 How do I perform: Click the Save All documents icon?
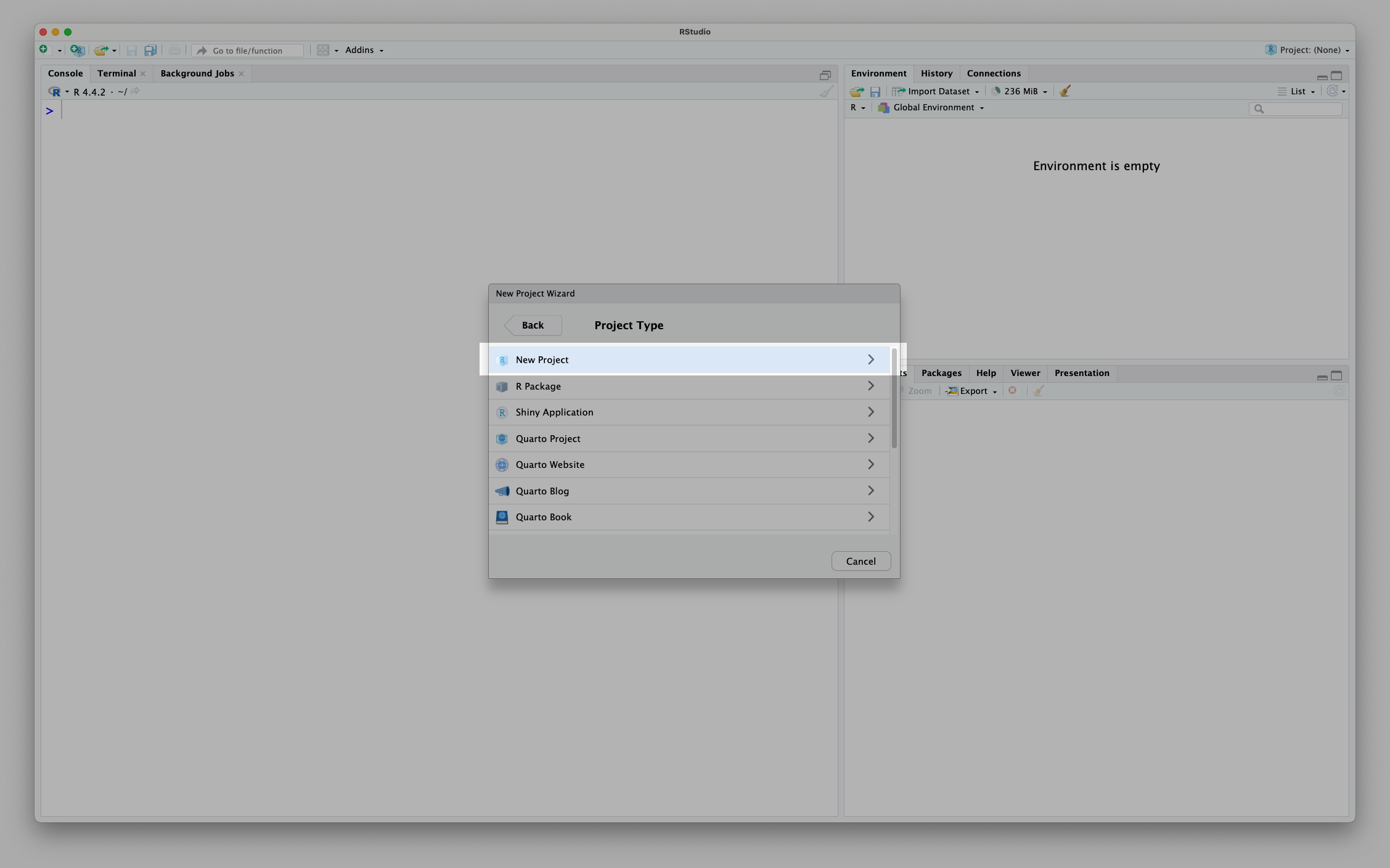(x=150, y=51)
